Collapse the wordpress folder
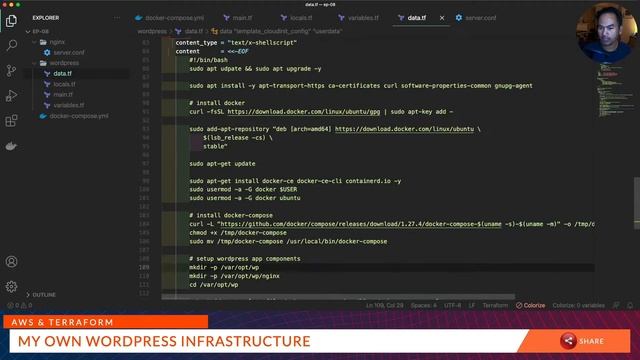This screenshot has height=360, width=640. coord(60,63)
